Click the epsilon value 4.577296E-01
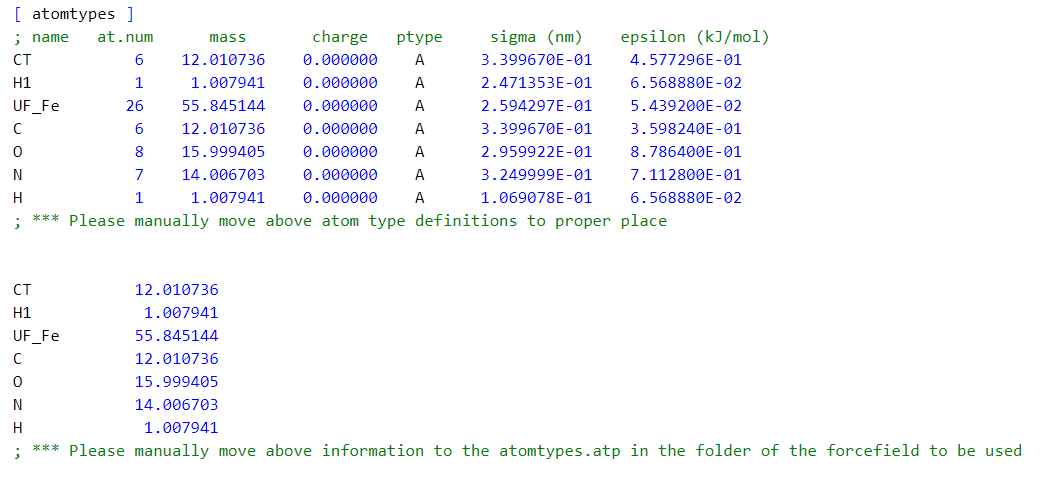Viewport: 1046px width, 483px height. tap(686, 60)
